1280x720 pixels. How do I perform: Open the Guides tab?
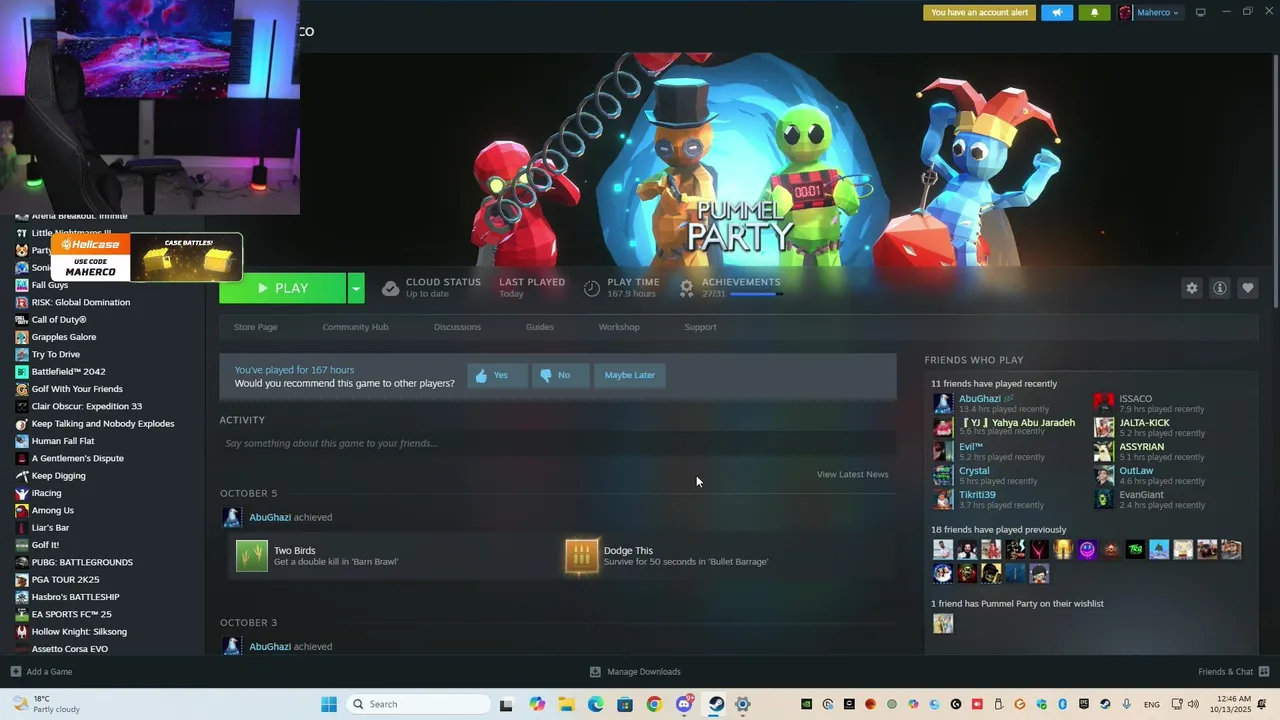tap(540, 327)
